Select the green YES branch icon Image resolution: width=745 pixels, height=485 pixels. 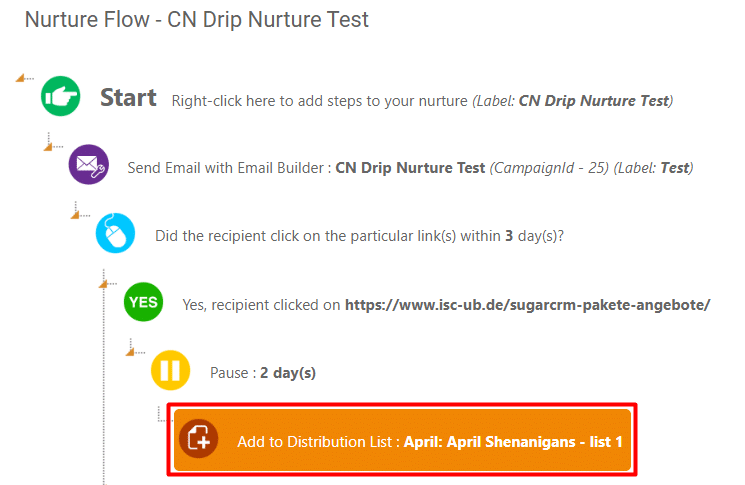click(143, 302)
